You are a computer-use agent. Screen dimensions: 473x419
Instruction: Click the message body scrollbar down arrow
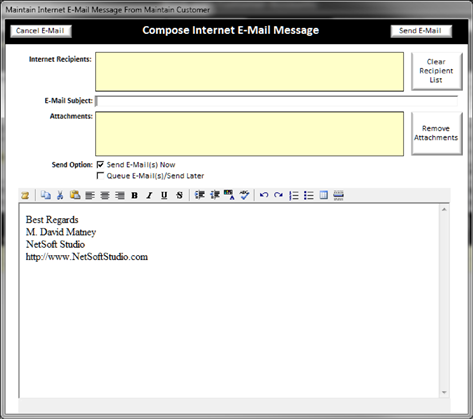click(x=444, y=392)
